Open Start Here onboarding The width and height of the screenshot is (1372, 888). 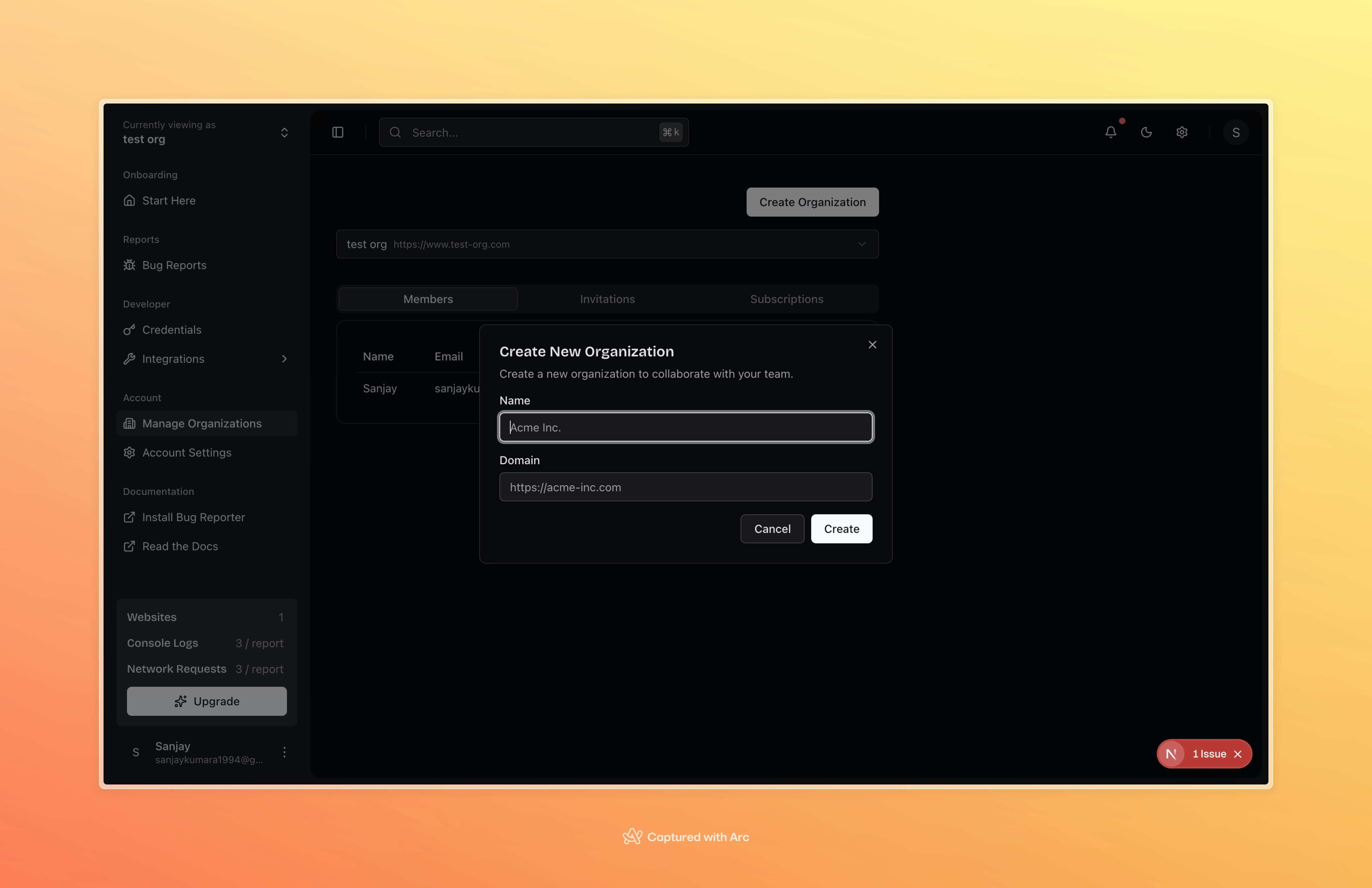coord(168,201)
